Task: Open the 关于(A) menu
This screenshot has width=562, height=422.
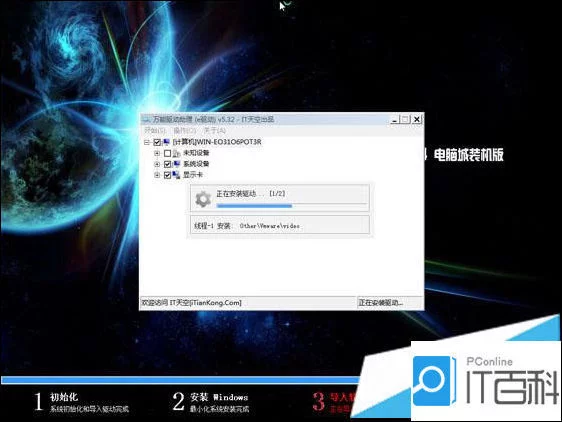Action: coord(214,130)
